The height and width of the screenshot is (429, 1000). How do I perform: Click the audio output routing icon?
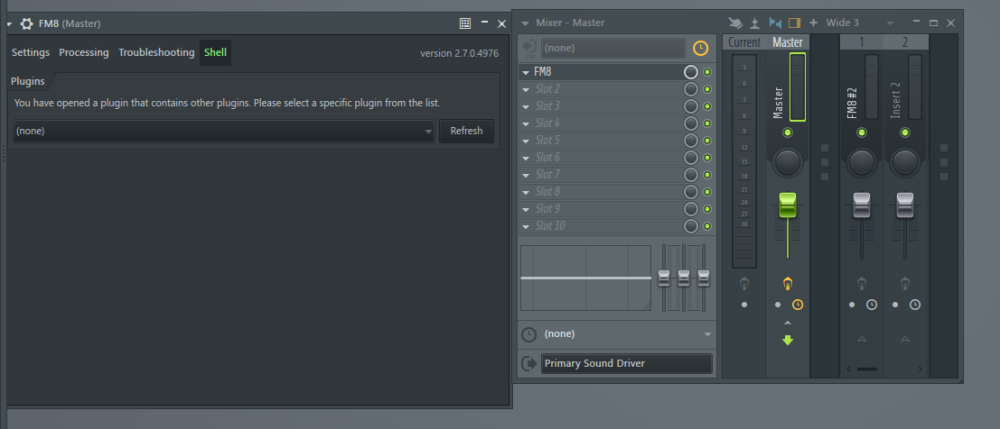click(529, 363)
